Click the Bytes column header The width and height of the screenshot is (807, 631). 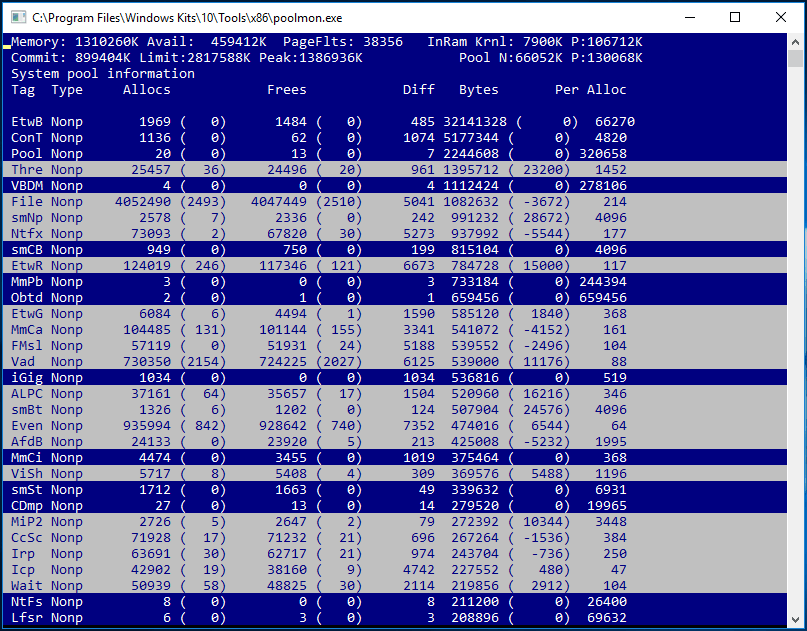point(478,90)
